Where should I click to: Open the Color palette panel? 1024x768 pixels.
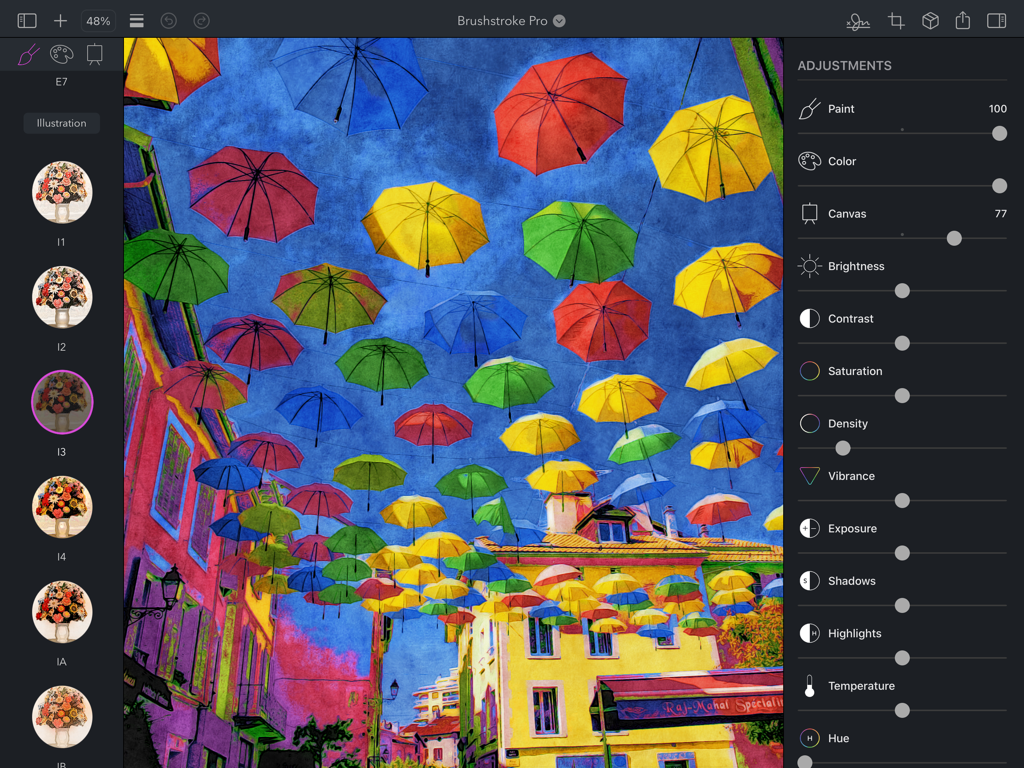(62, 54)
